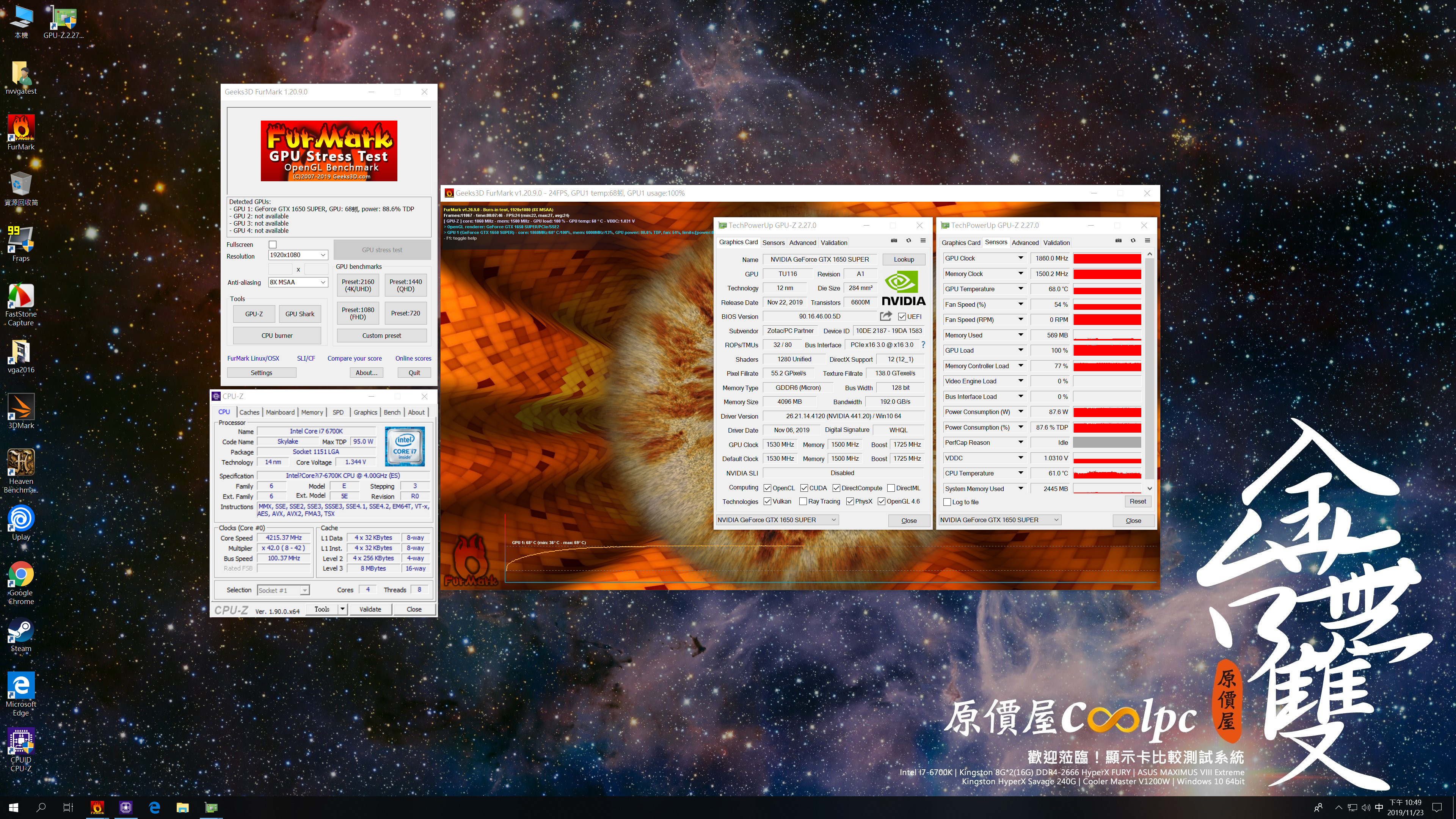1456x819 pixels.
Task: Switch to the Mainboard tab in CPU-Z
Action: click(280, 412)
